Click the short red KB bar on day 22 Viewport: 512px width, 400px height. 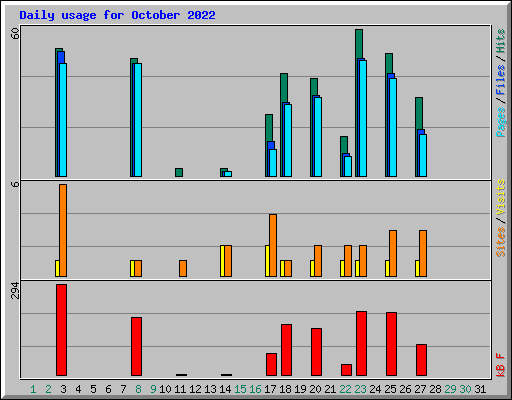coord(347,370)
